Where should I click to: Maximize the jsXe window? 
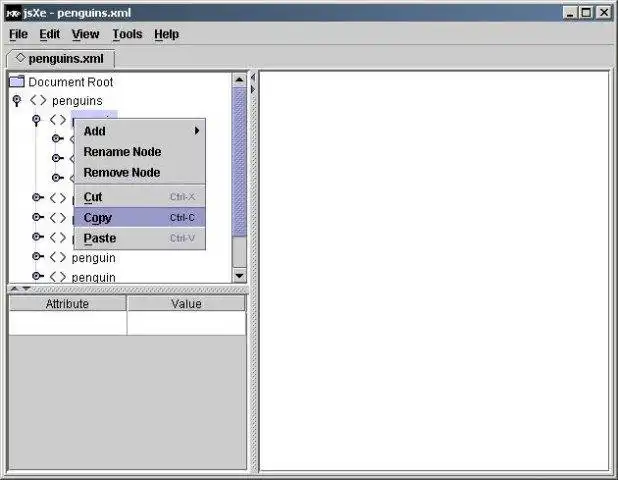586,13
